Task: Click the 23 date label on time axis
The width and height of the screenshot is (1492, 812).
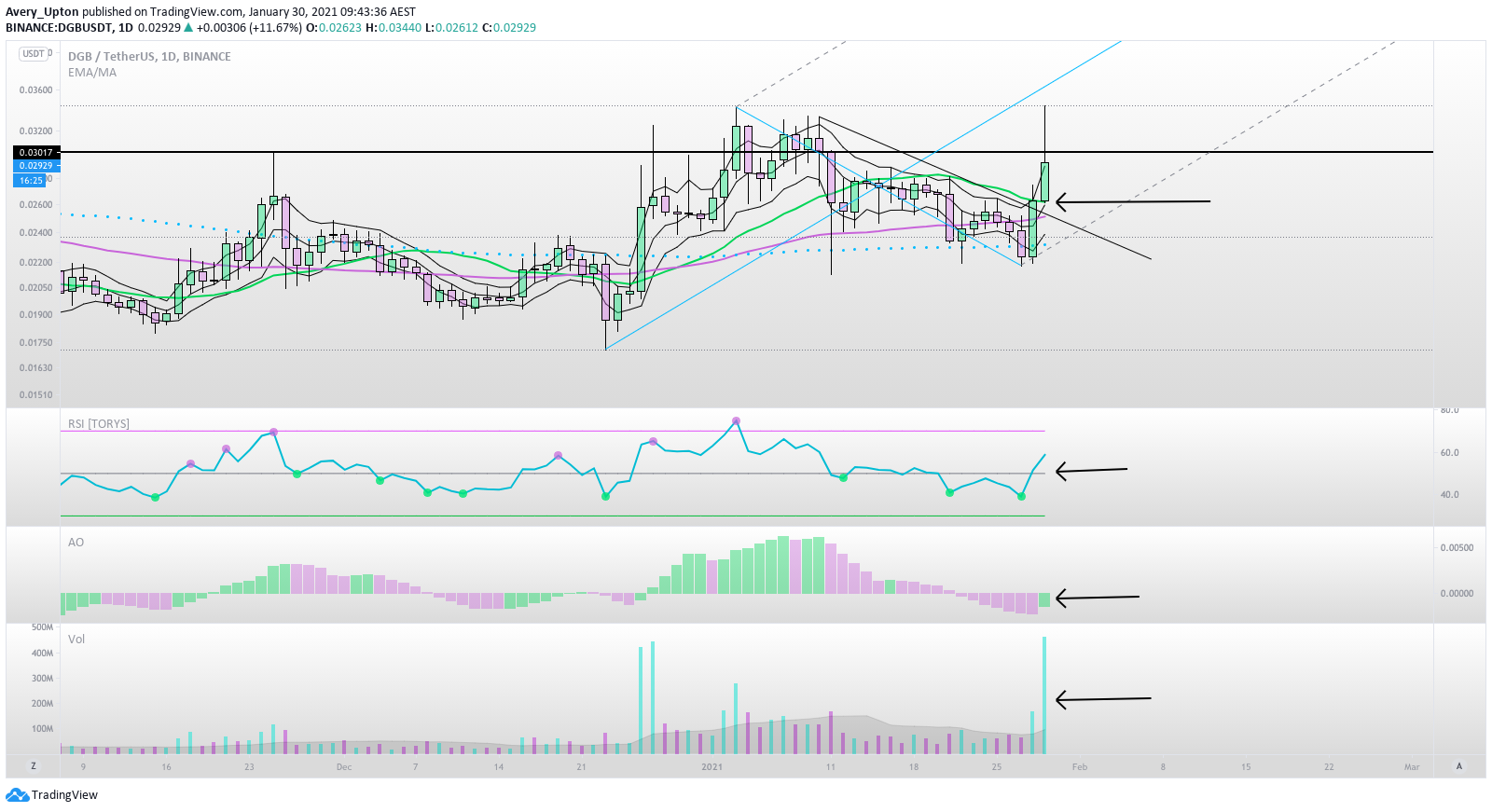Action: [249, 767]
